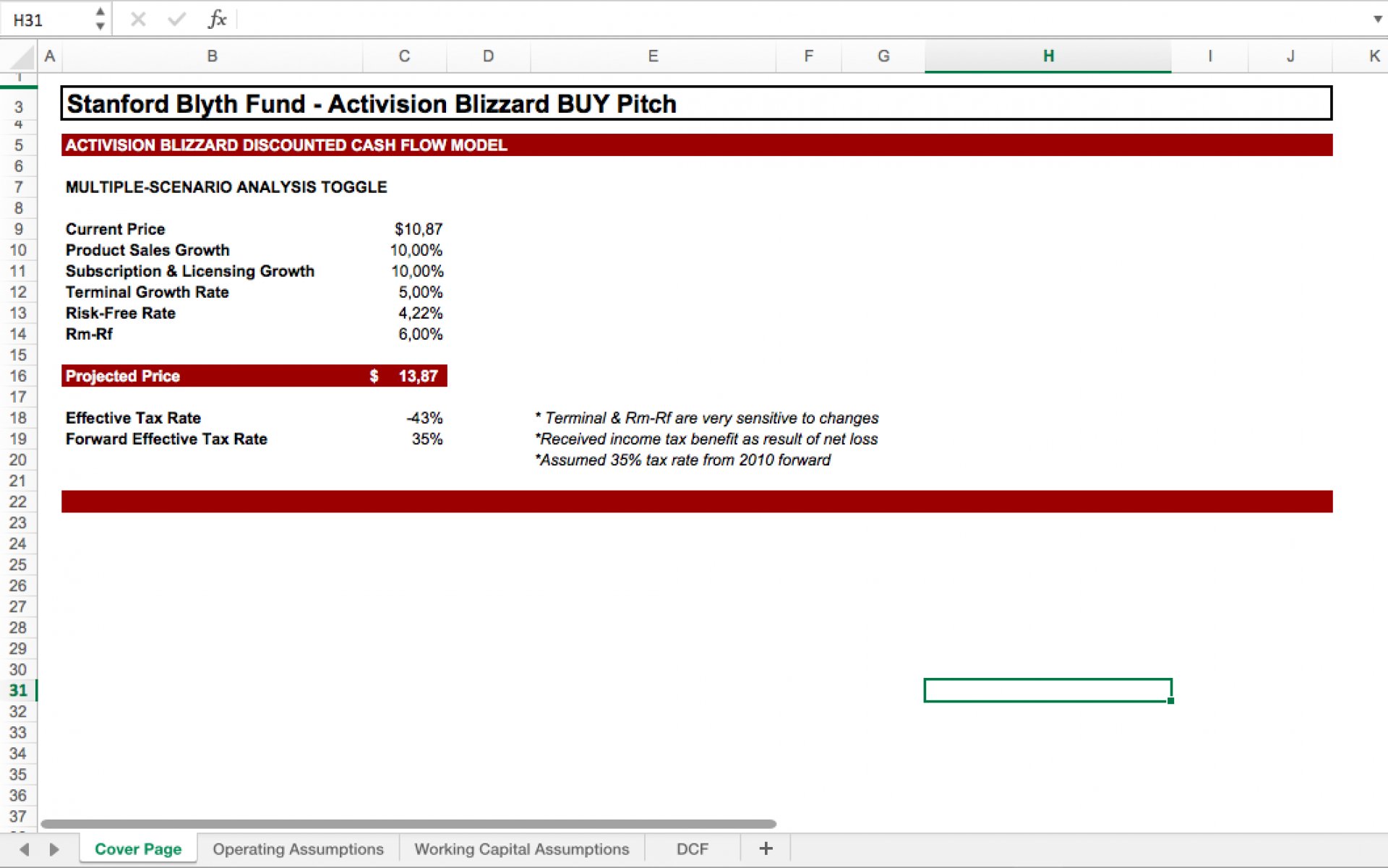This screenshot has height=868, width=1388.
Task: Click the cancel entry X icon
Action: pyautogui.click(x=138, y=20)
